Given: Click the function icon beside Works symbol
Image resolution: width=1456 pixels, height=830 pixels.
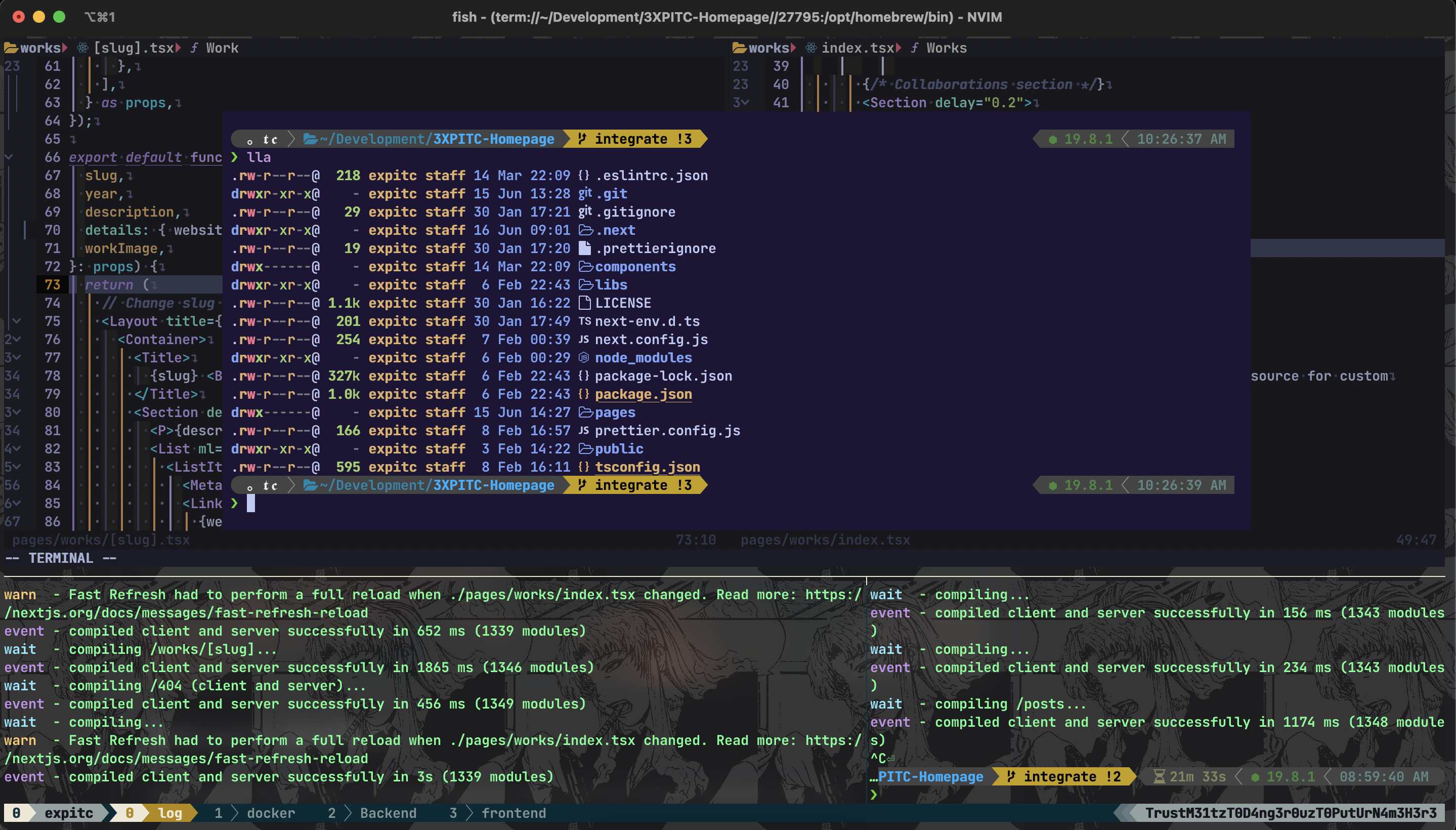Looking at the screenshot, I should (x=914, y=48).
